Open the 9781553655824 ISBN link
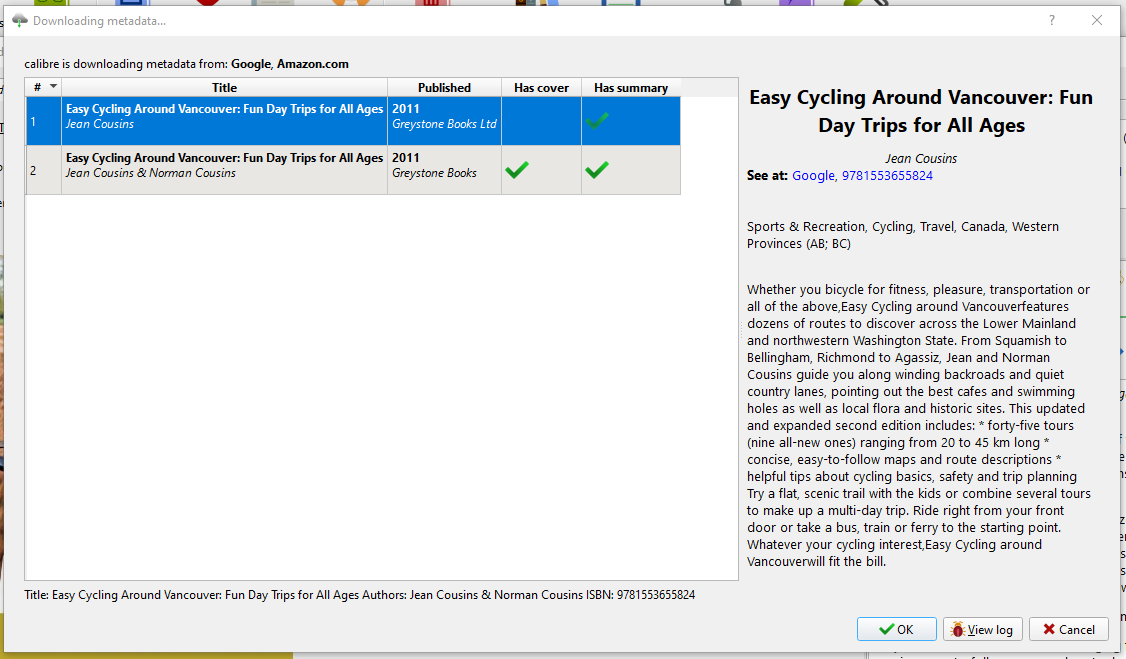 pos(887,175)
